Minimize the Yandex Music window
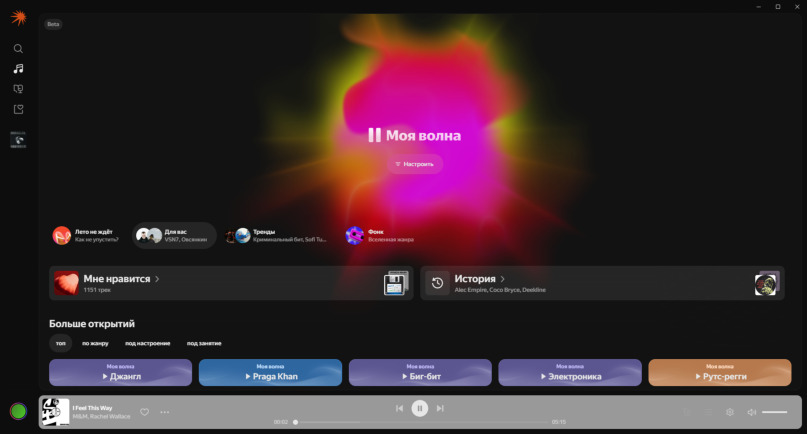Viewport: 807px width, 434px height. (x=759, y=7)
